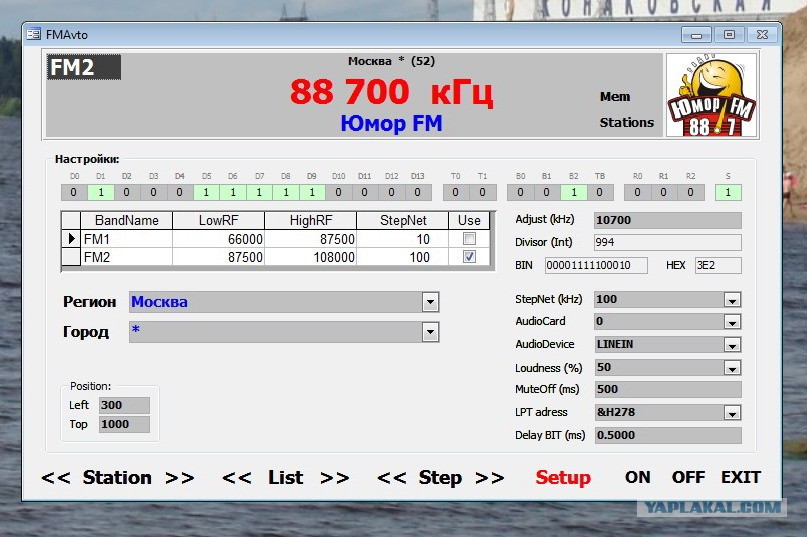The height and width of the screenshot is (537, 807).
Task: Click the Position Left field
Action: click(124, 405)
